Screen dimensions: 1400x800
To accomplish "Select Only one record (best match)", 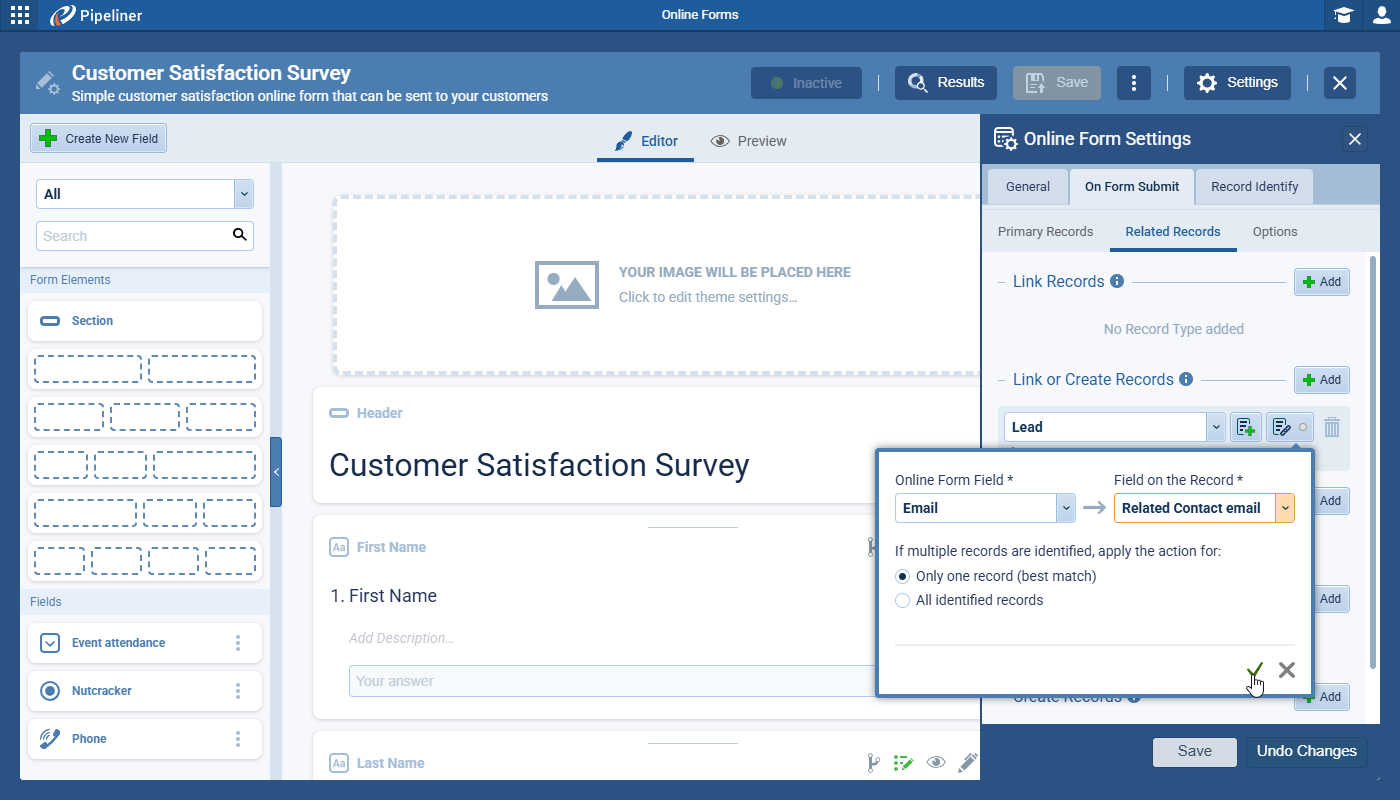I will (903, 576).
